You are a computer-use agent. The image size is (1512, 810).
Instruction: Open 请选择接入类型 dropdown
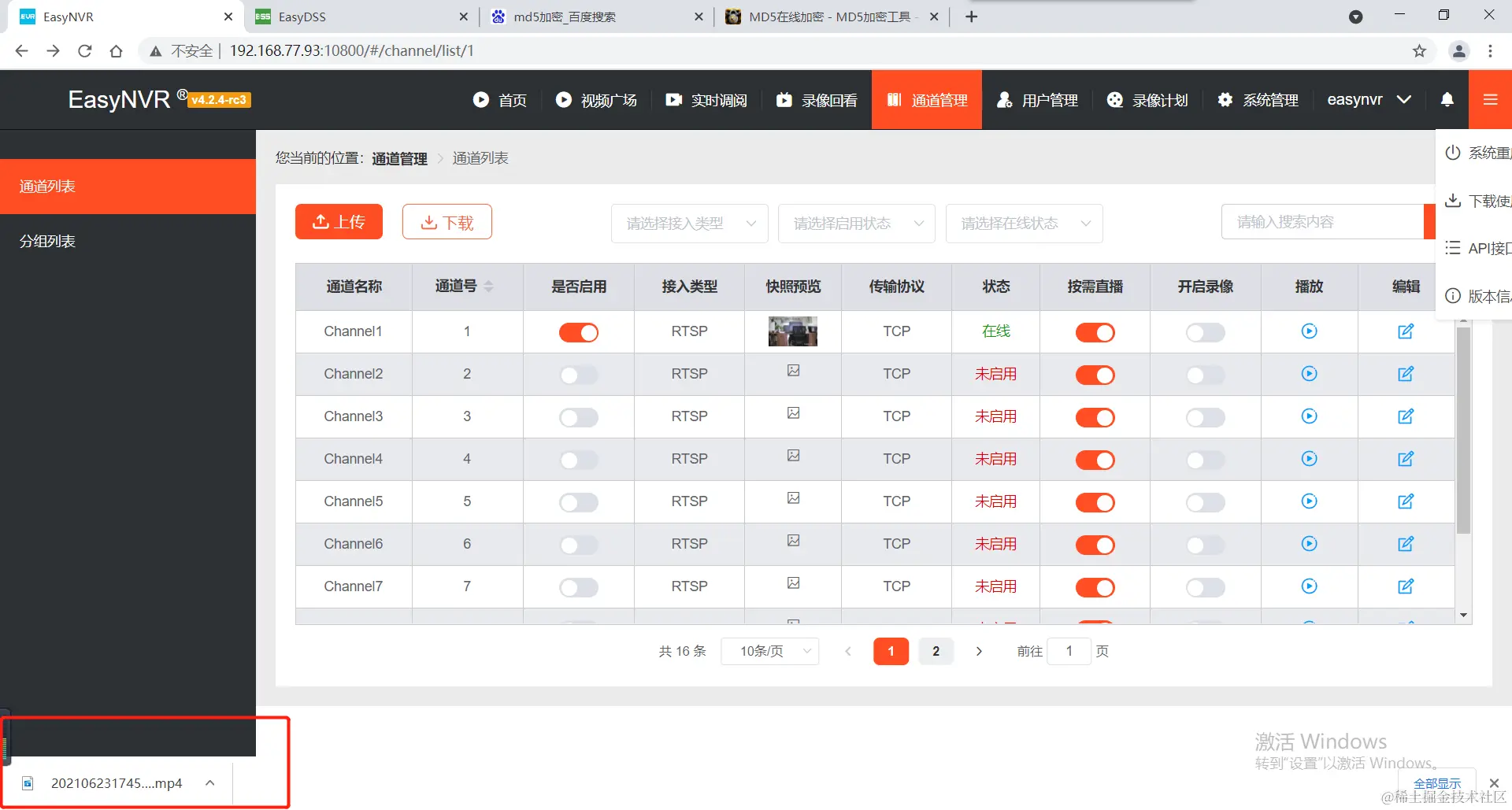pyautogui.click(x=690, y=224)
